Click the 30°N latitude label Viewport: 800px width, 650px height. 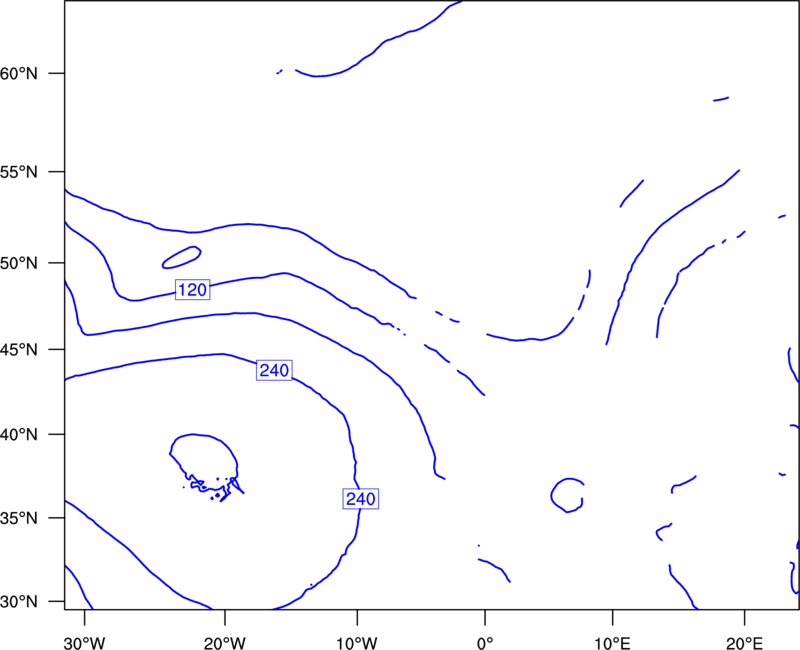[x=19, y=602]
